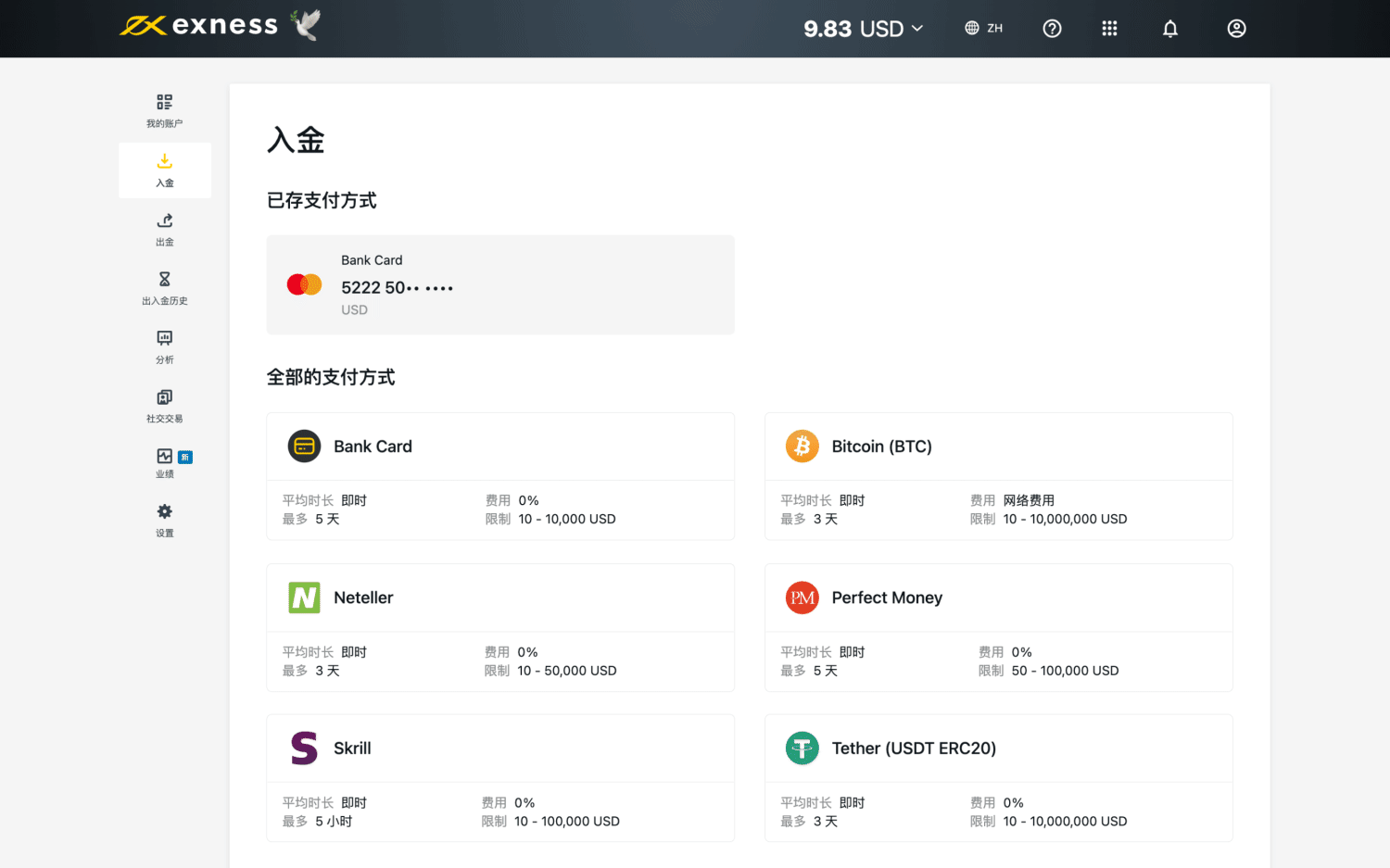Go to My Accounts (我的账户) in sidebar
1390x868 pixels.
(164, 110)
